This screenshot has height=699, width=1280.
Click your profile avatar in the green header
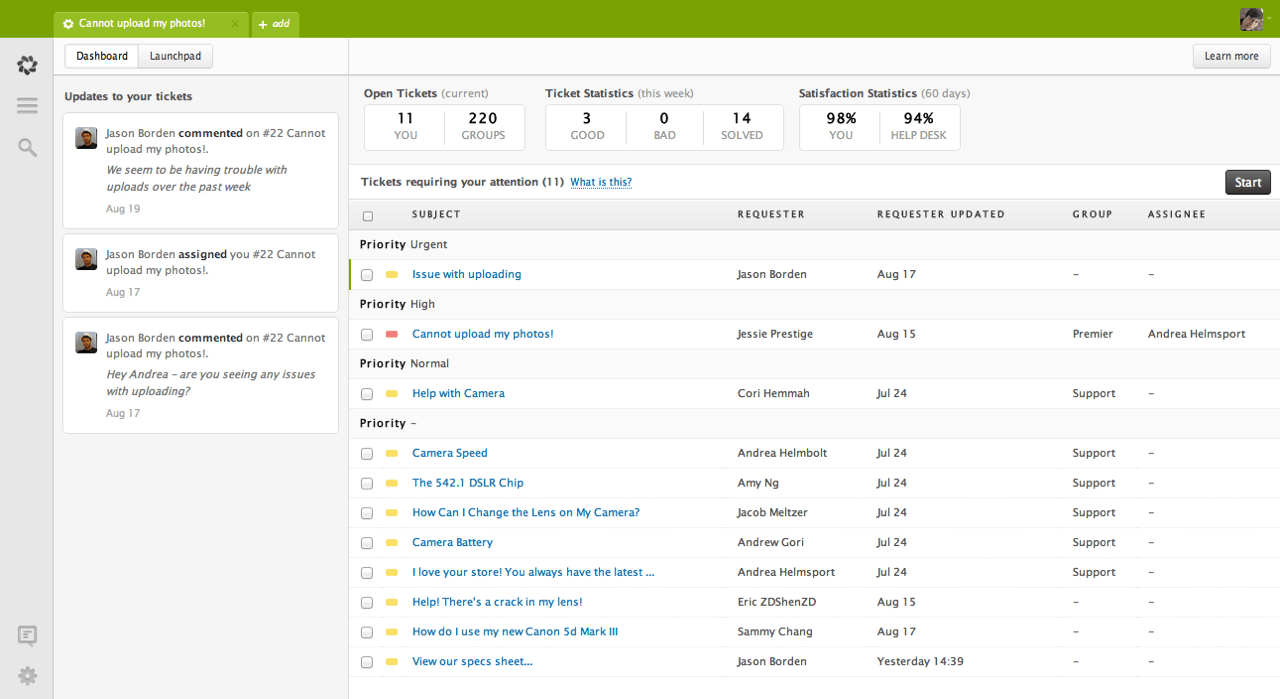click(x=1251, y=19)
